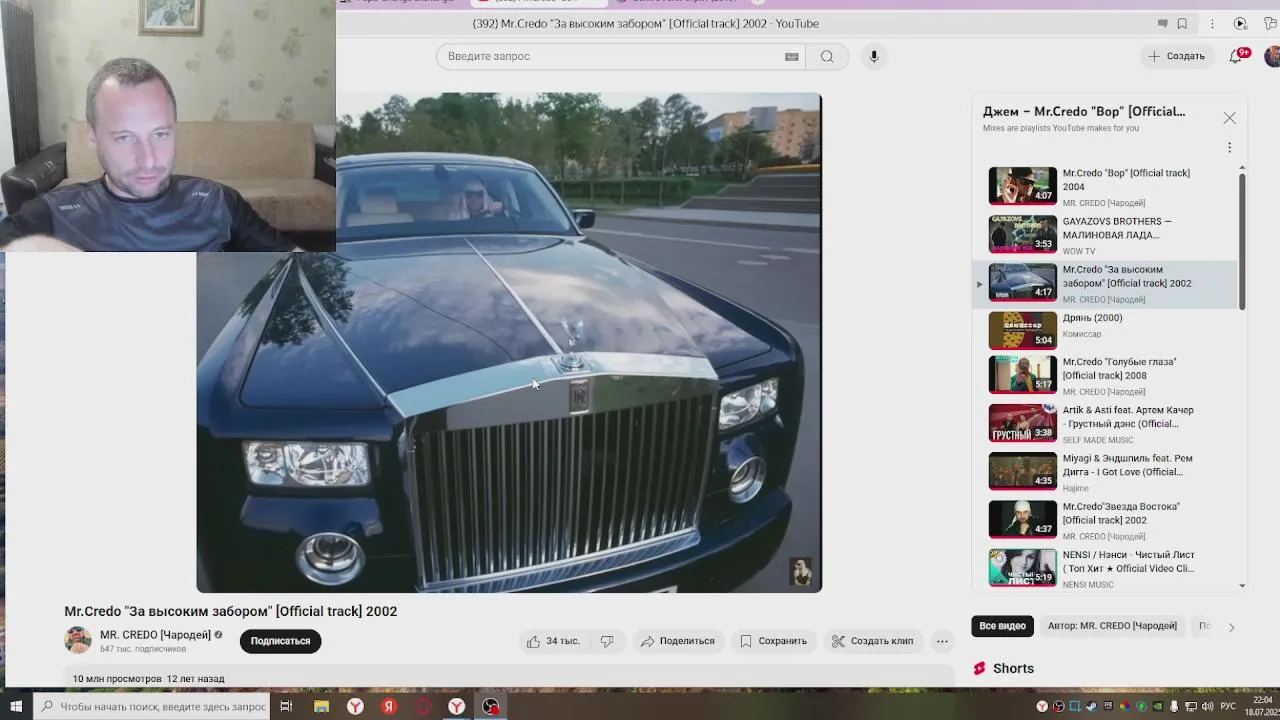
Task: Open red Яндекс taskbar icon
Action: [389, 706]
